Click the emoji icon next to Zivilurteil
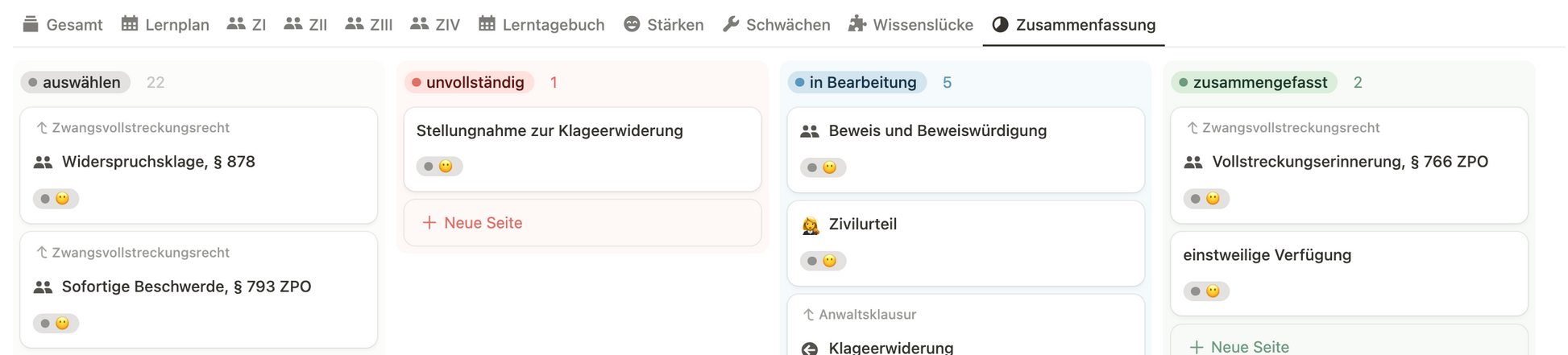 811,225
